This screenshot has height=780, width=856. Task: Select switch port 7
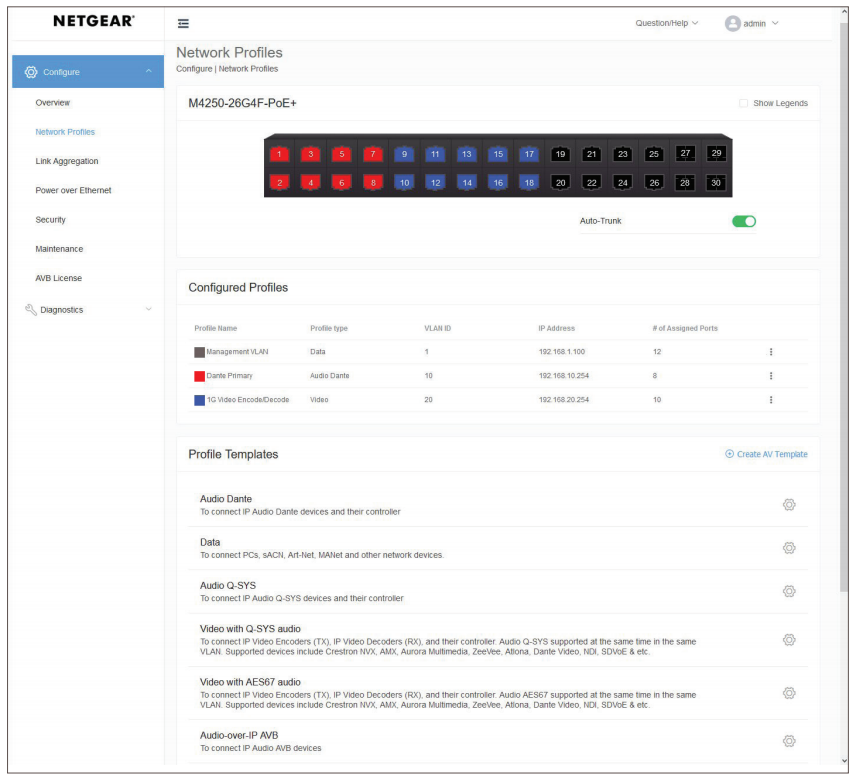[373, 154]
